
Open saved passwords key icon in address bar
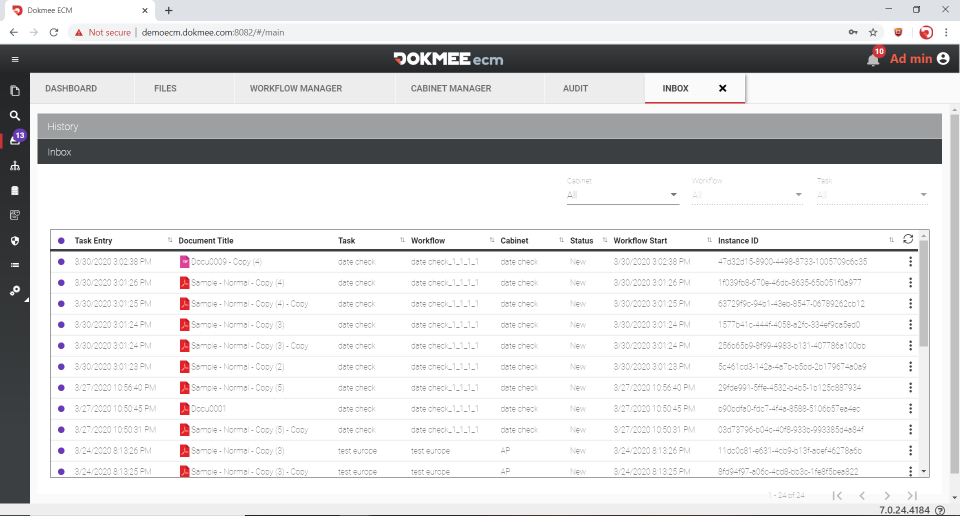(x=853, y=32)
